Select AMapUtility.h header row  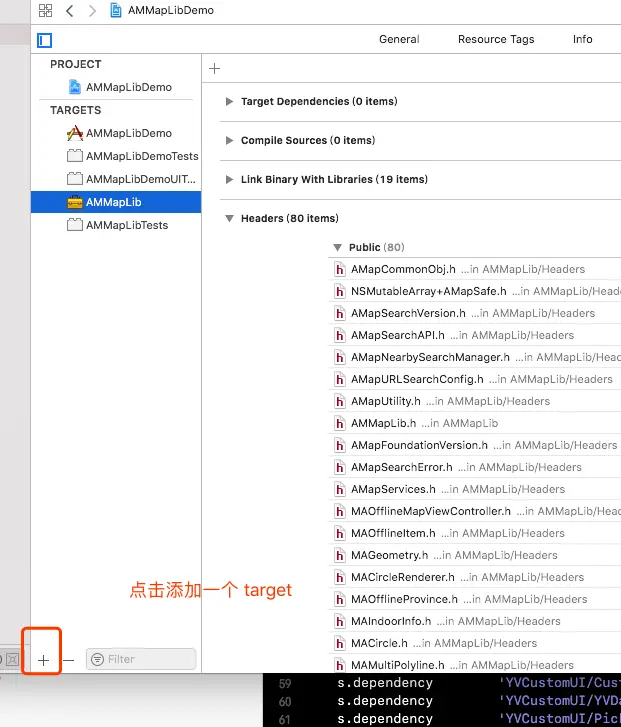tap(474, 402)
